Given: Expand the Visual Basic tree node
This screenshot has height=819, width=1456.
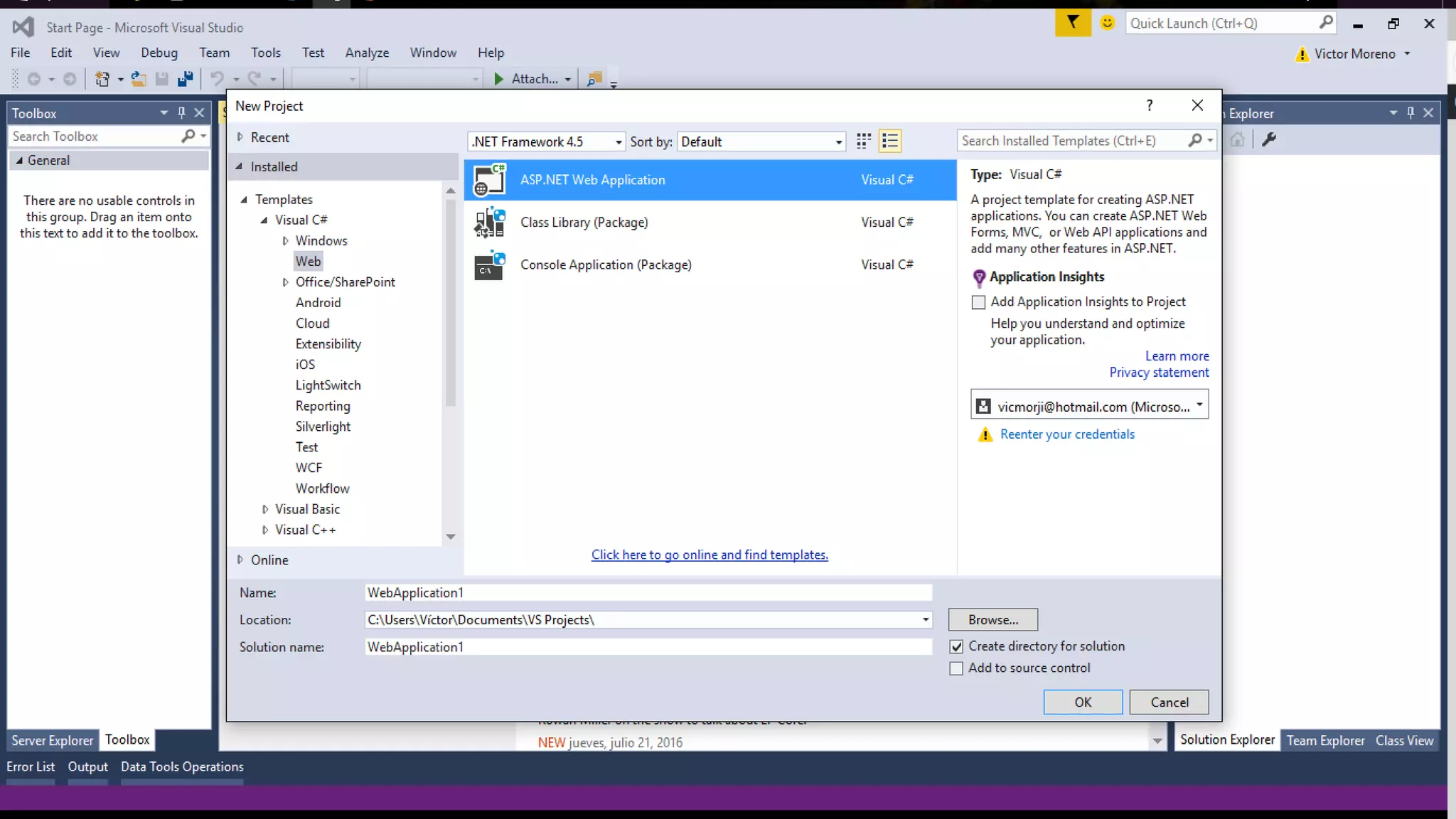Looking at the screenshot, I should pyautogui.click(x=264, y=509).
